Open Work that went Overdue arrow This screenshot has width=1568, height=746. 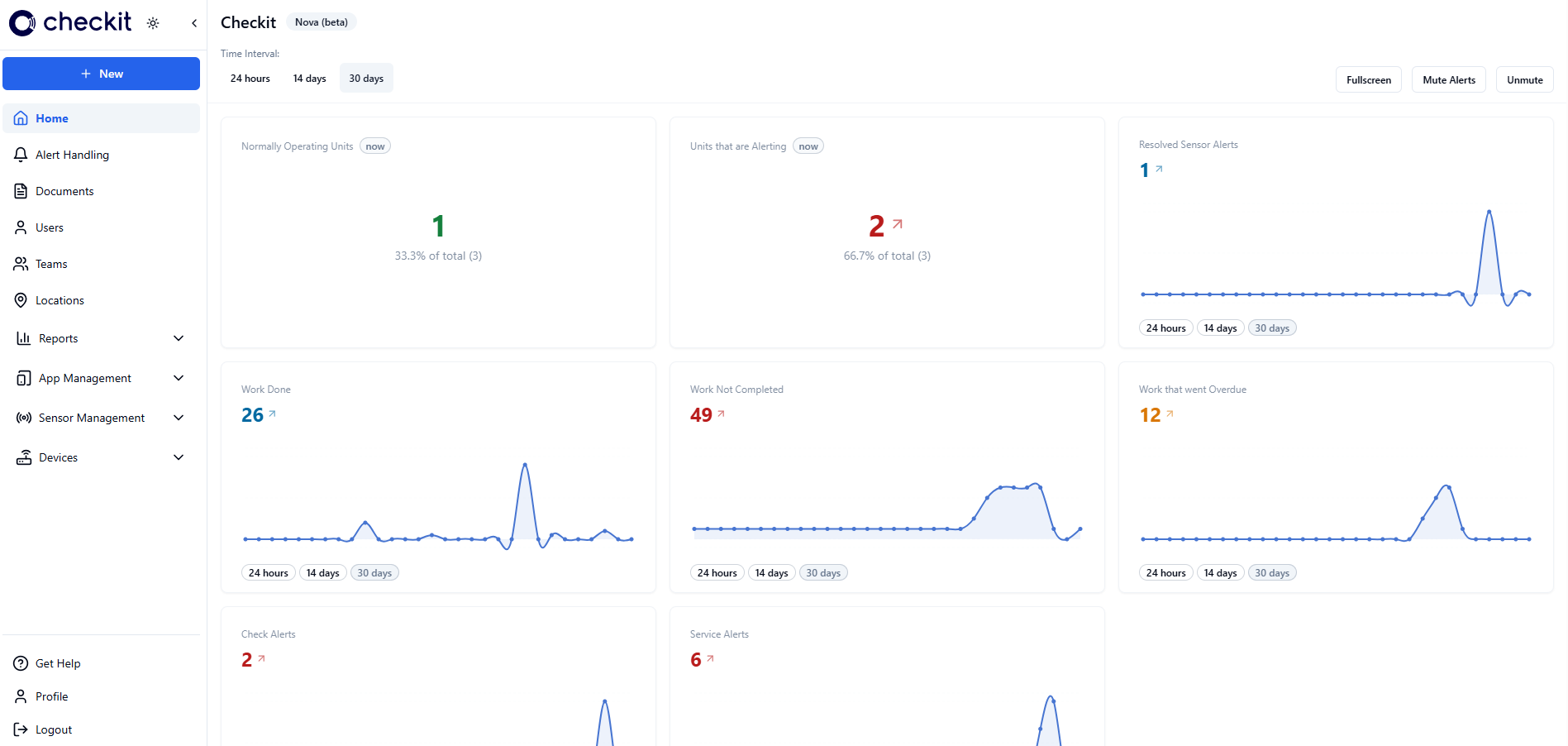coord(1170,414)
